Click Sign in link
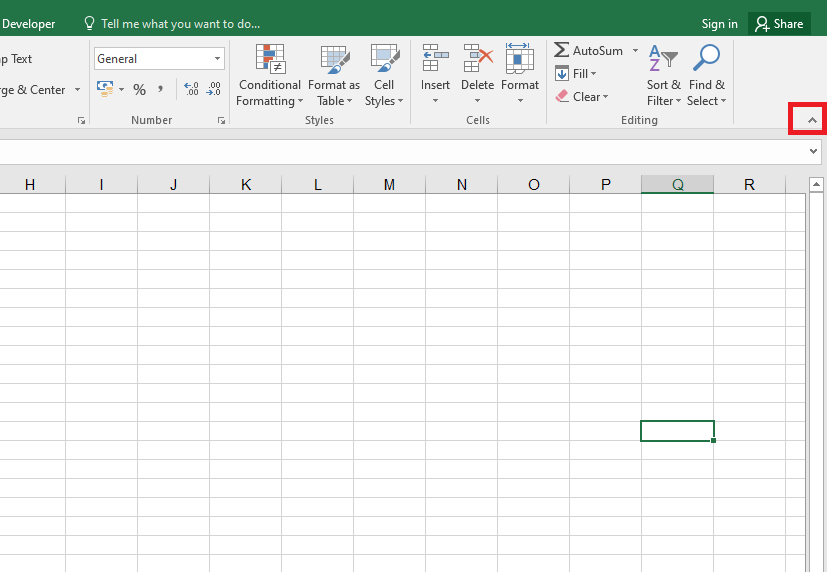The width and height of the screenshot is (827, 572). coord(719,24)
